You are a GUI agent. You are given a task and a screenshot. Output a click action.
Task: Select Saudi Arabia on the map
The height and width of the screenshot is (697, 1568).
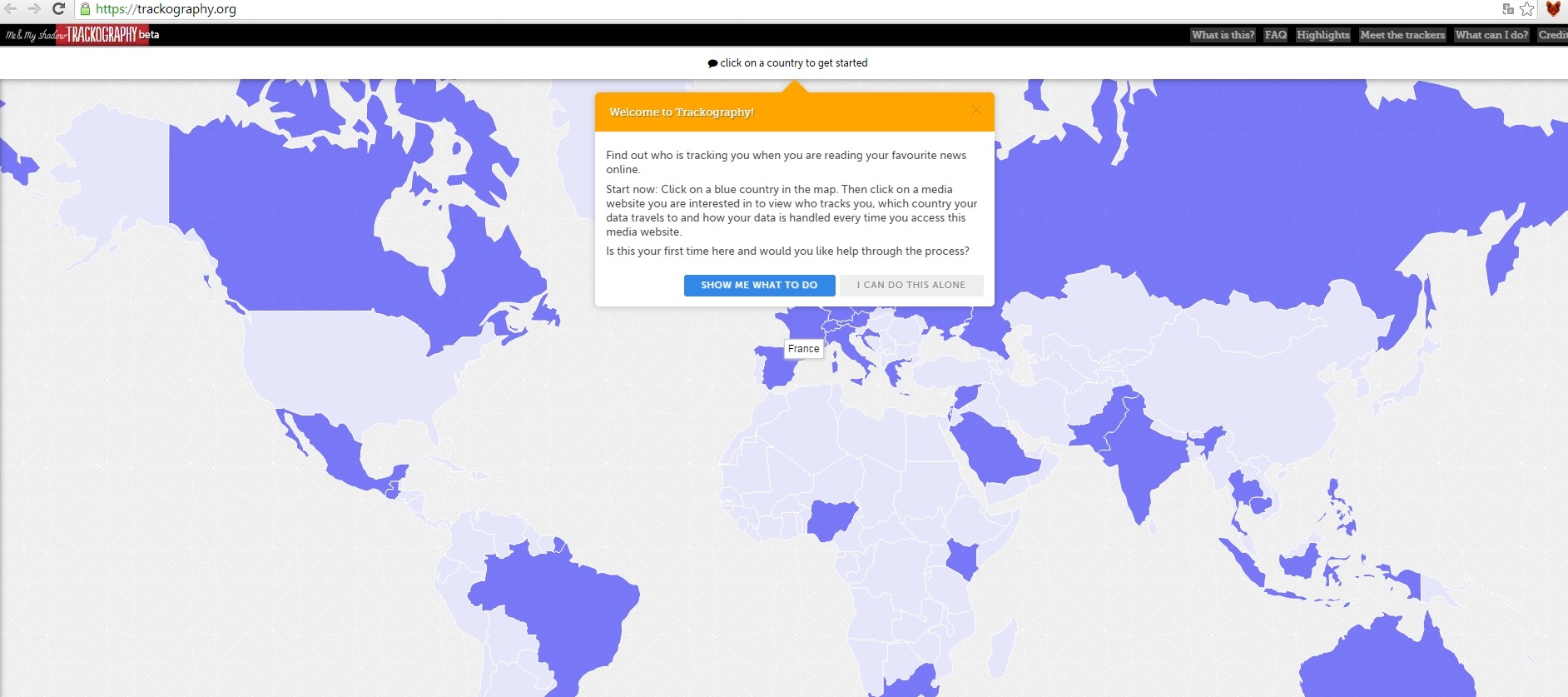[x=995, y=450]
